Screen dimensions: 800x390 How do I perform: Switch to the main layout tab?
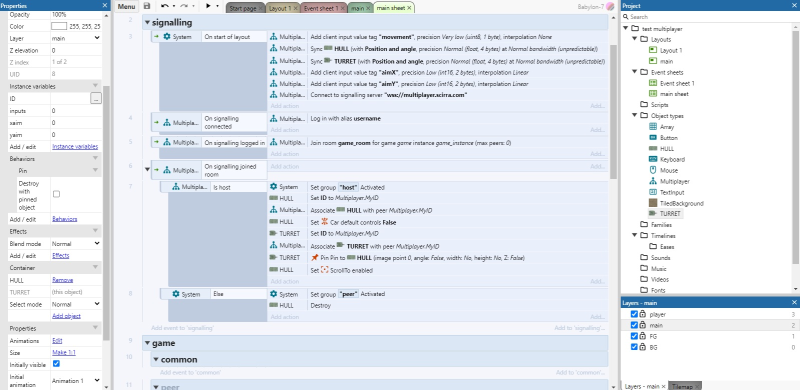357,9
